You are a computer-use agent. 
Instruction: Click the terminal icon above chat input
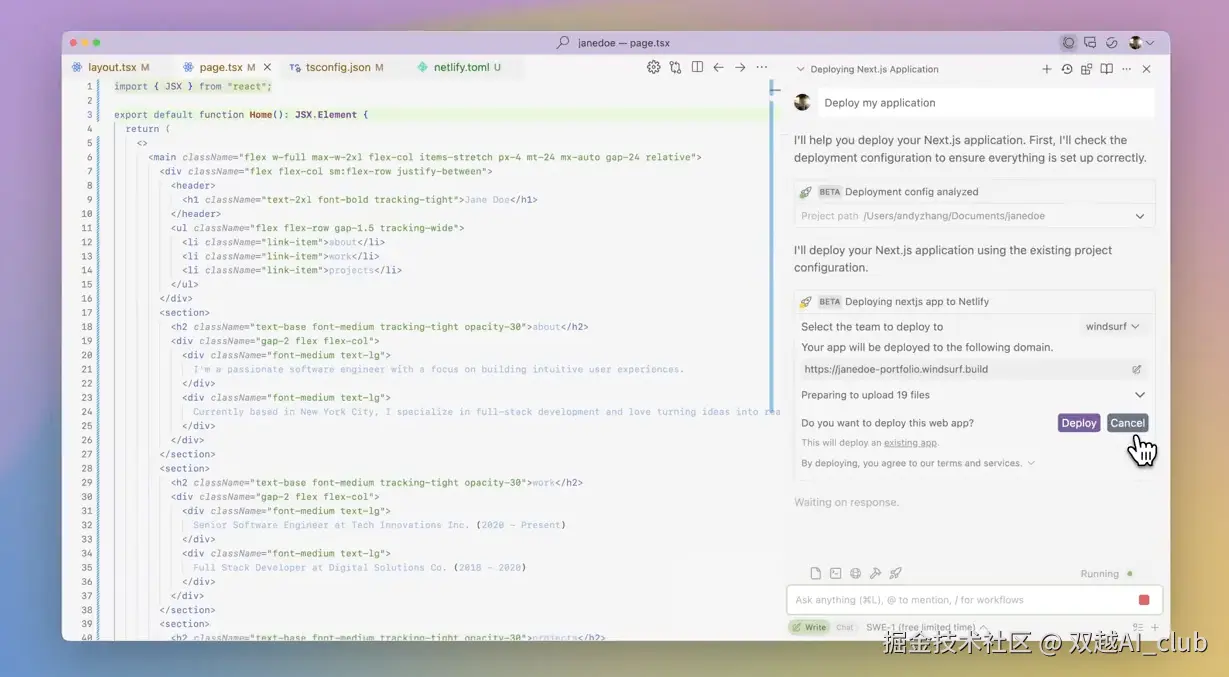[x=836, y=573]
